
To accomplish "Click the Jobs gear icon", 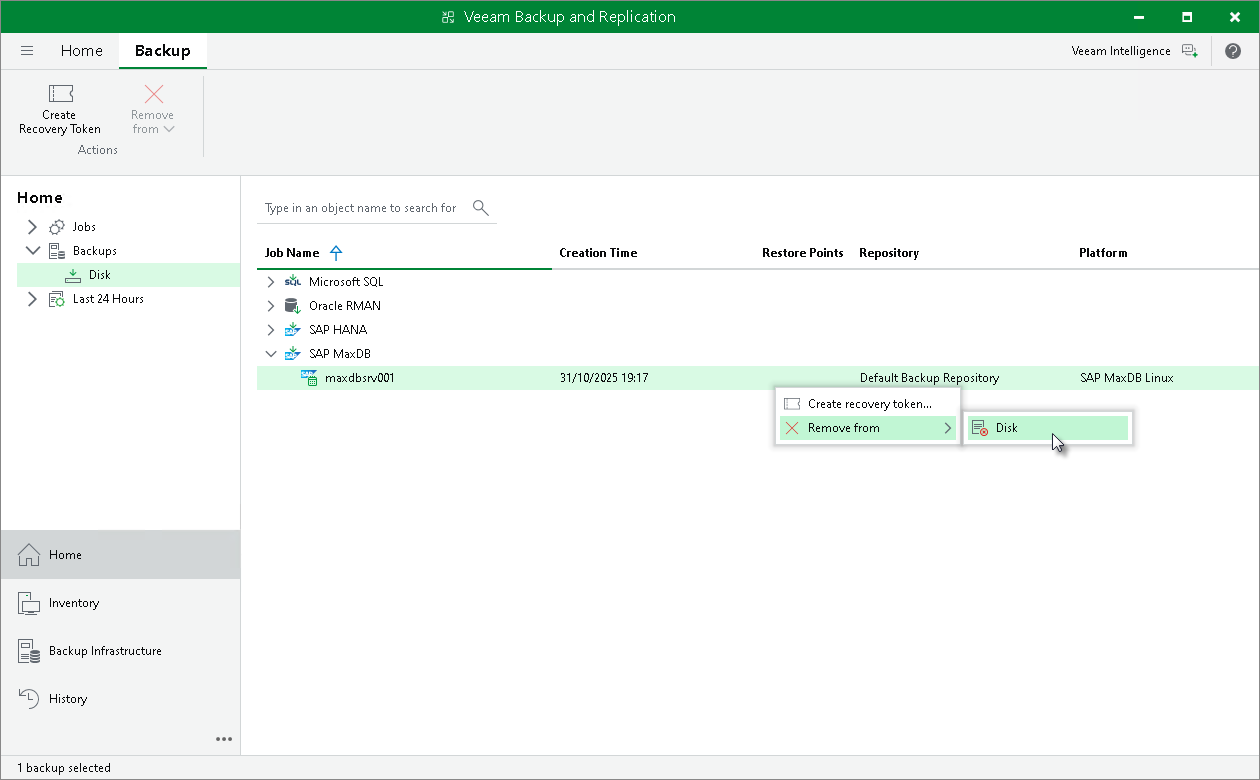I will [x=57, y=227].
